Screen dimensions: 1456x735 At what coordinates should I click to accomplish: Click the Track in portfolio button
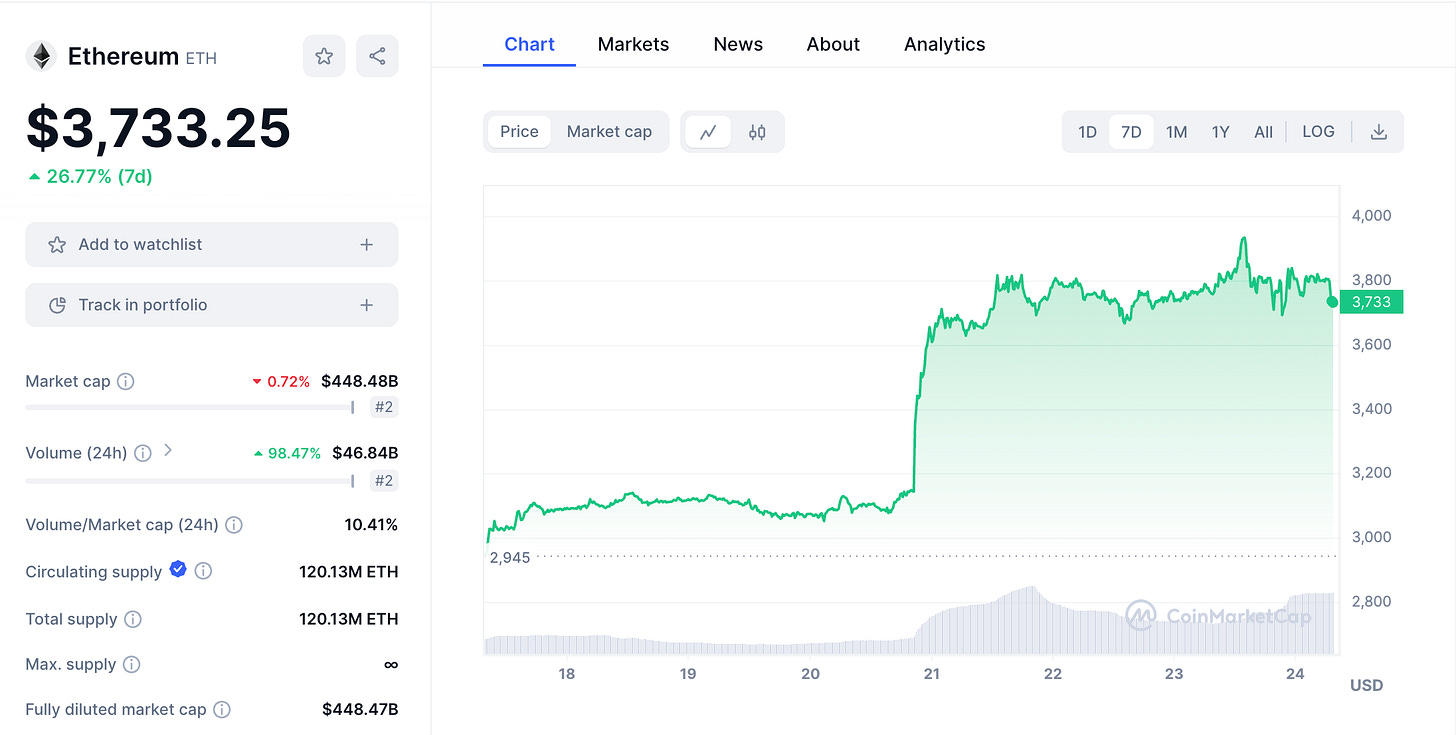tap(212, 305)
